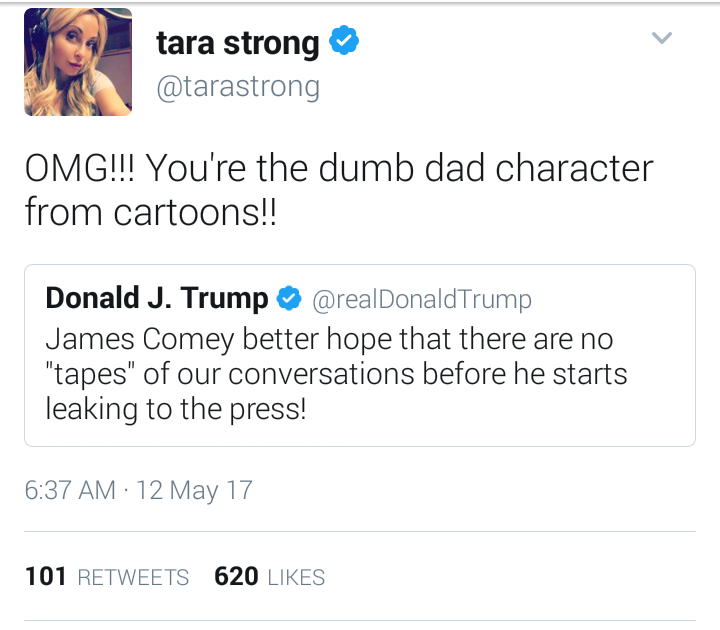Image resolution: width=720 pixels, height=630 pixels.
Task: Click the @realDonaldTrump handle
Action: point(422,299)
